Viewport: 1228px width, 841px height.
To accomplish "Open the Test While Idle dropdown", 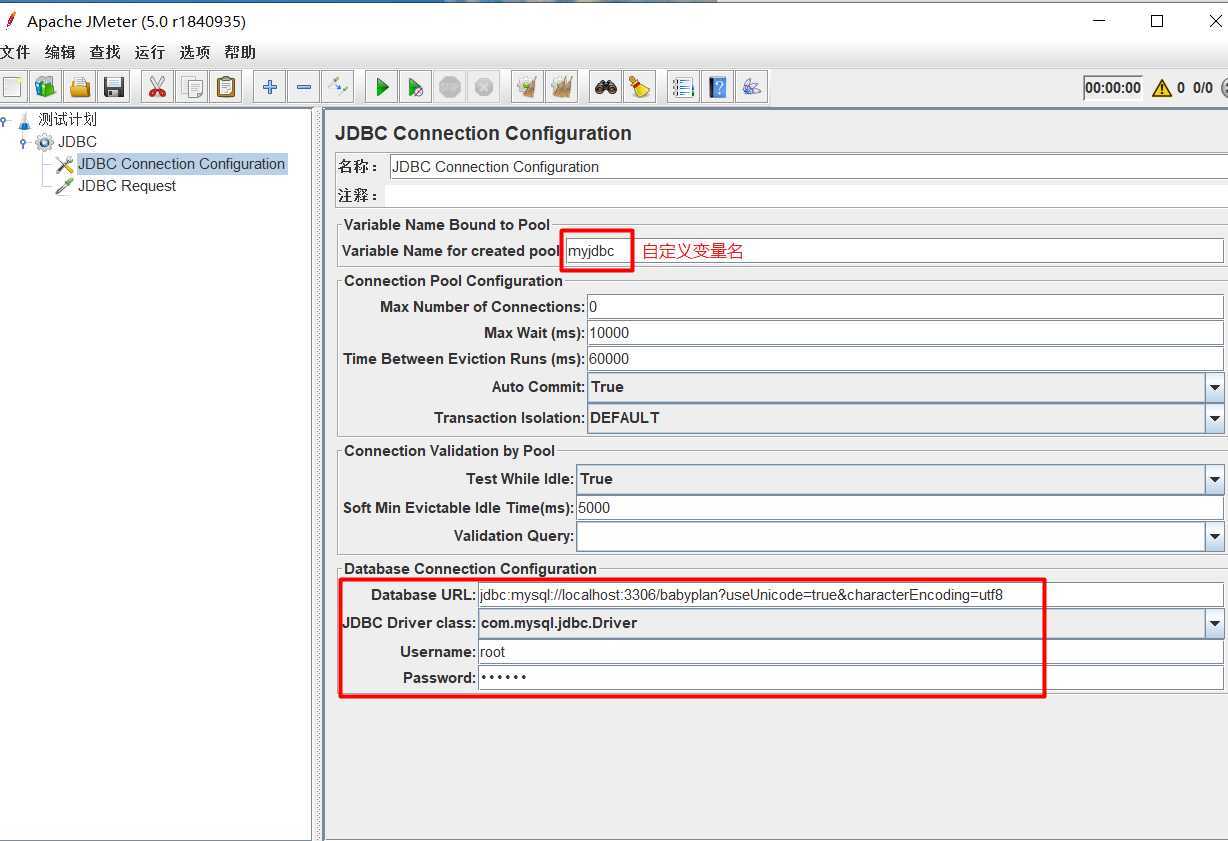I will point(1214,479).
